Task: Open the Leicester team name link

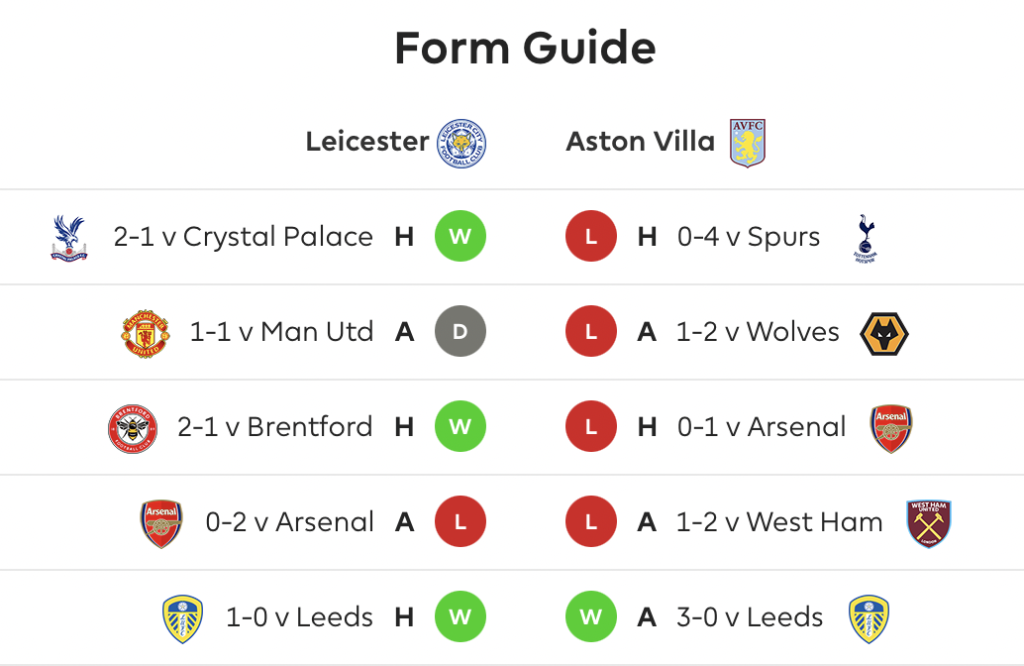Action: click(367, 142)
